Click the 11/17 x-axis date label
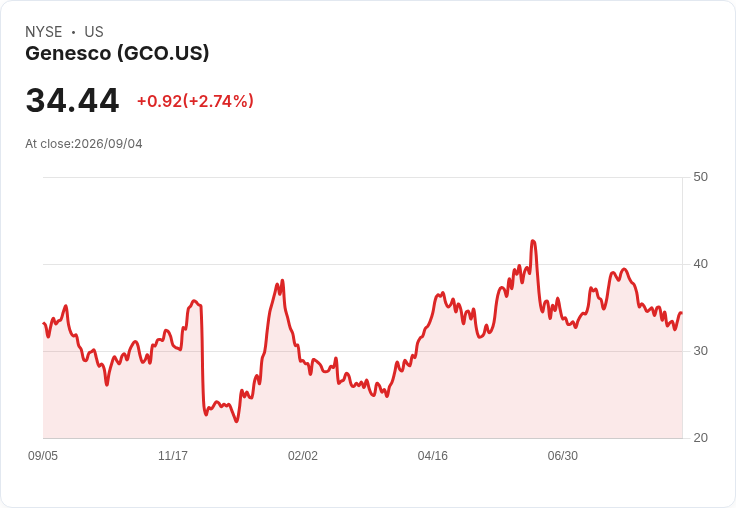 pyautogui.click(x=173, y=456)
